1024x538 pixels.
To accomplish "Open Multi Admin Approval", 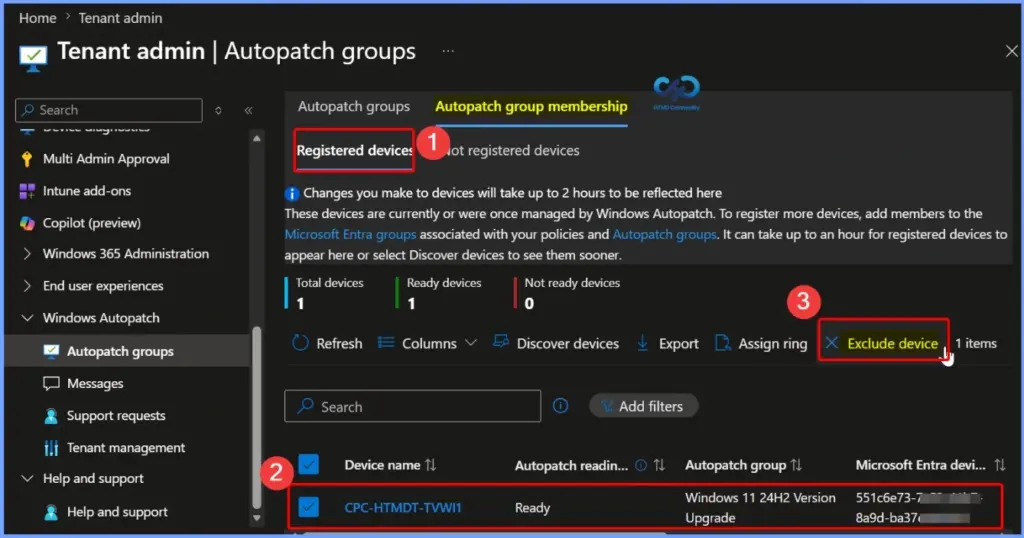I will click(x=106, y=159).
